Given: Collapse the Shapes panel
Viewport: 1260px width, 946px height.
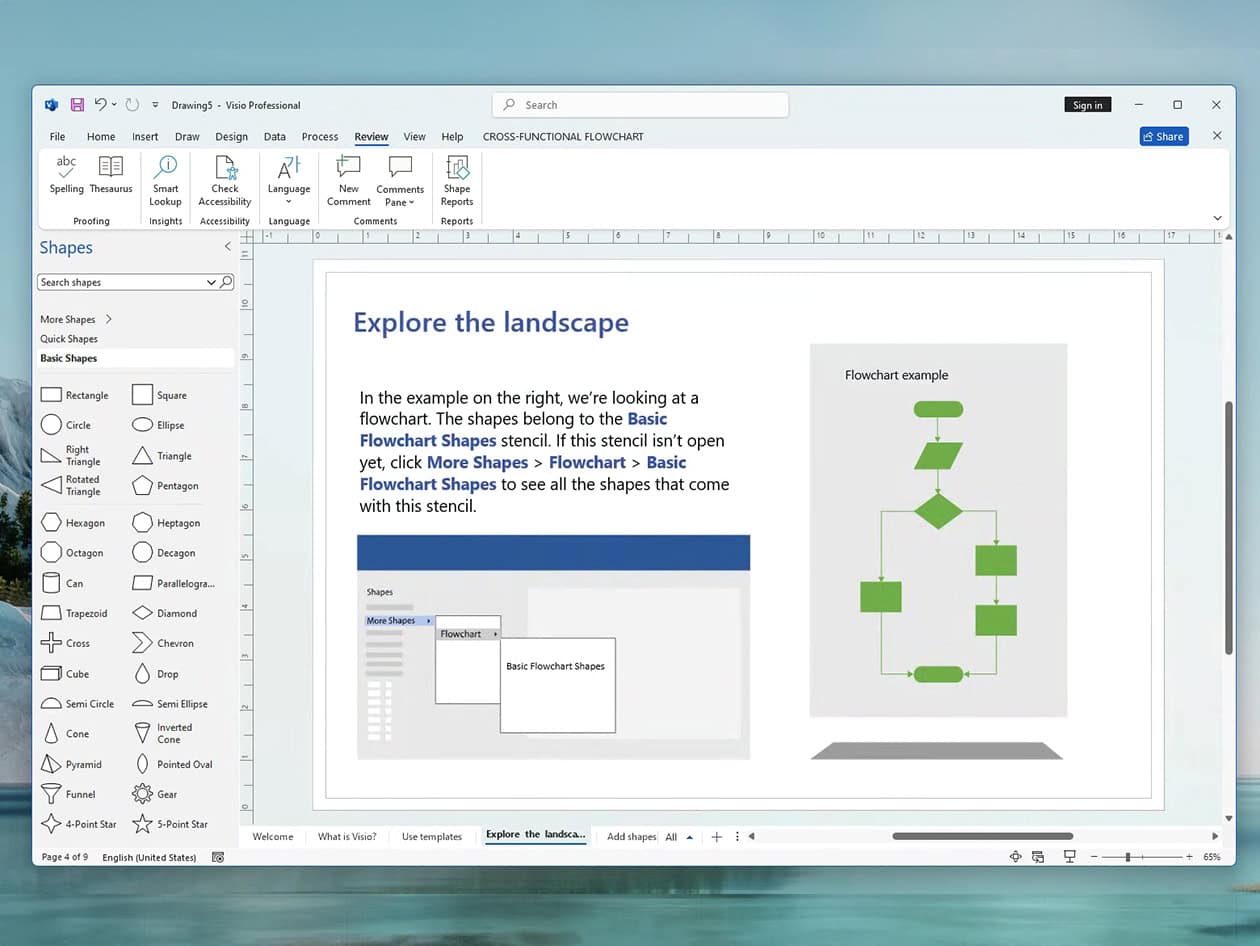Looking at the screenshot, I should [x=227, y=247].
